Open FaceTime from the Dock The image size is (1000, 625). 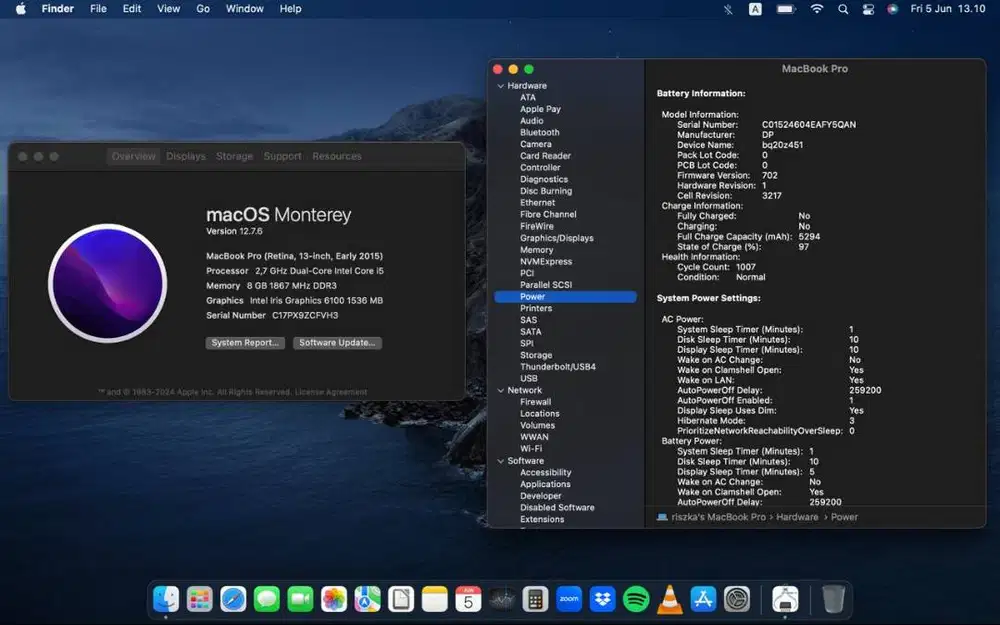300,599
